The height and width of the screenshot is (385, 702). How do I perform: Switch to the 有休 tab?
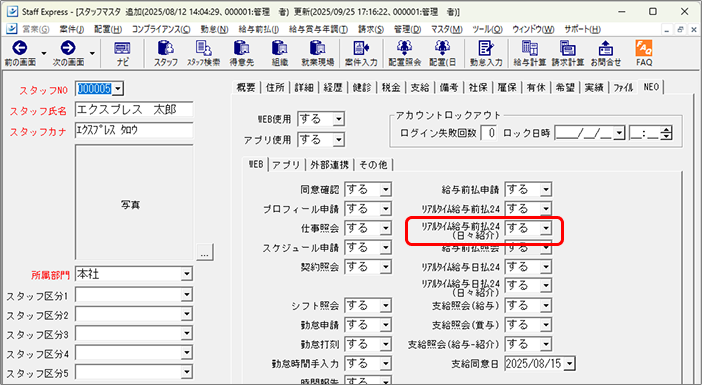[x=536, y=88]
